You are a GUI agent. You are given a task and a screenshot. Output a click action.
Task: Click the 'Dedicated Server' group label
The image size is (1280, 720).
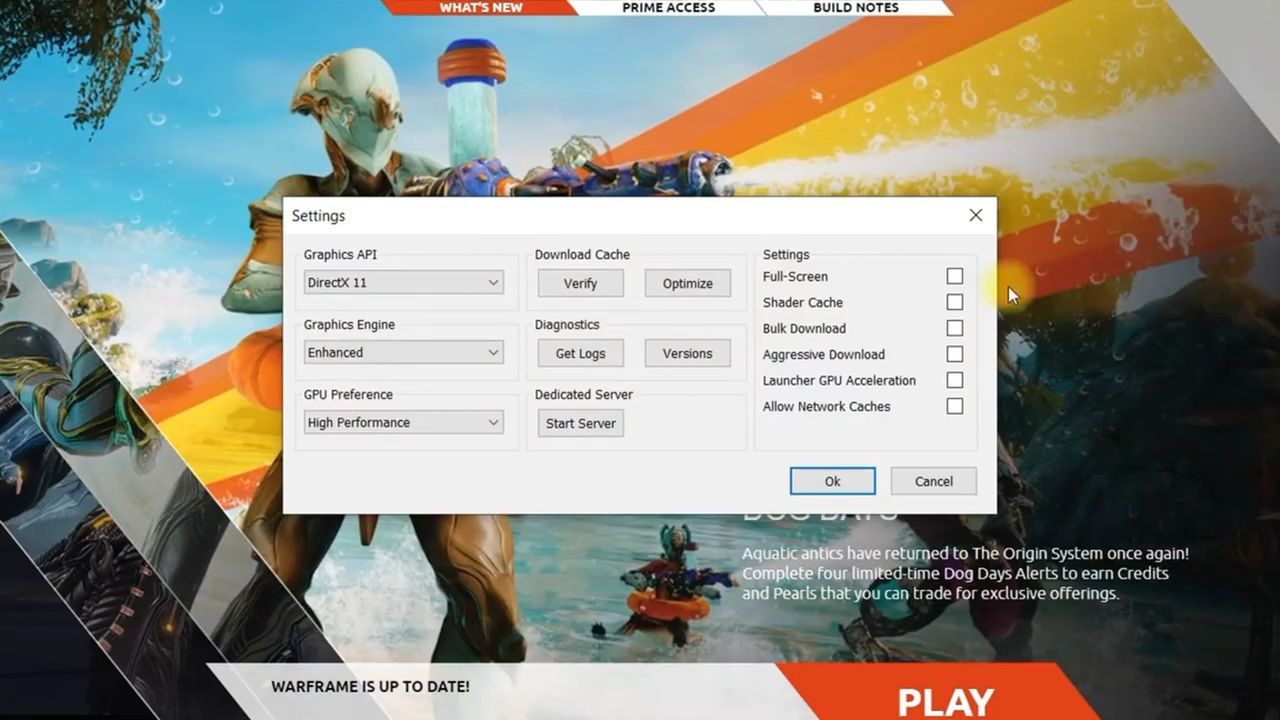584,395
